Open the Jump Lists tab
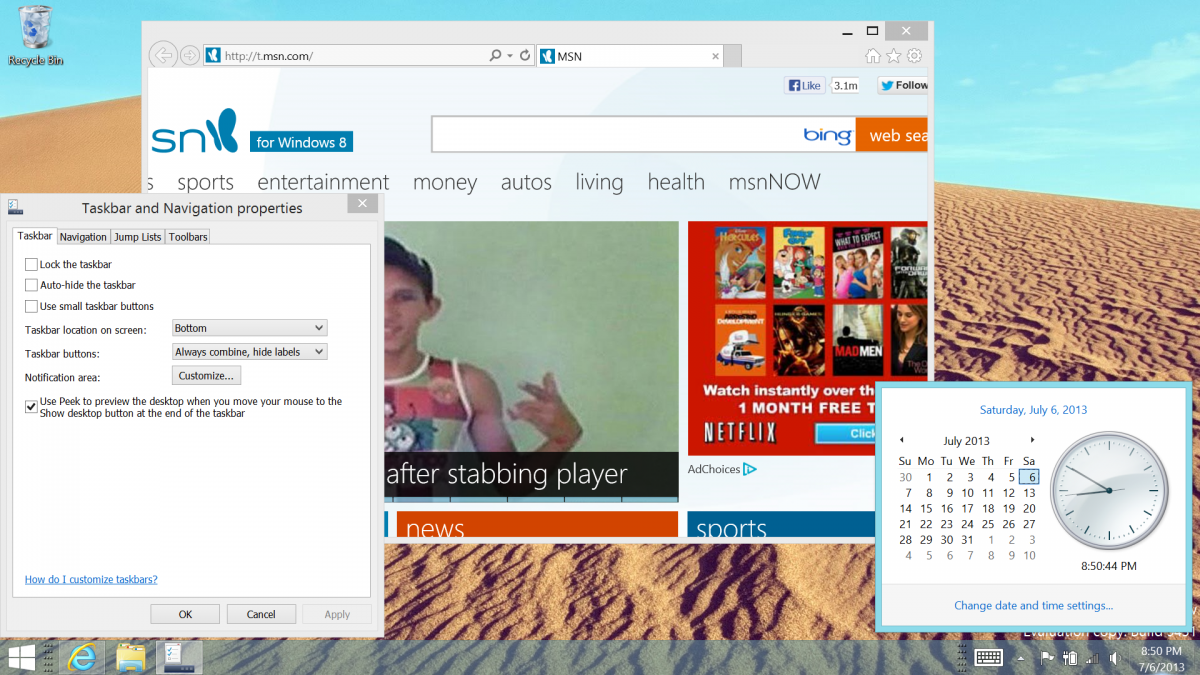1200x675 pixels. (137, 237)
